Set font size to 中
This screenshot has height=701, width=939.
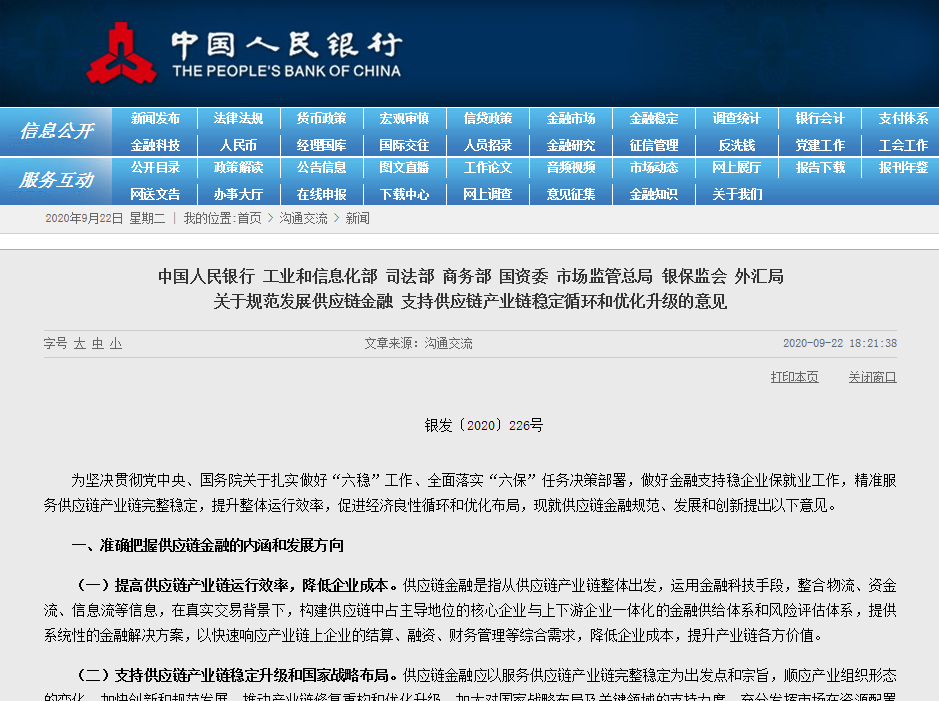coord(98,344)
